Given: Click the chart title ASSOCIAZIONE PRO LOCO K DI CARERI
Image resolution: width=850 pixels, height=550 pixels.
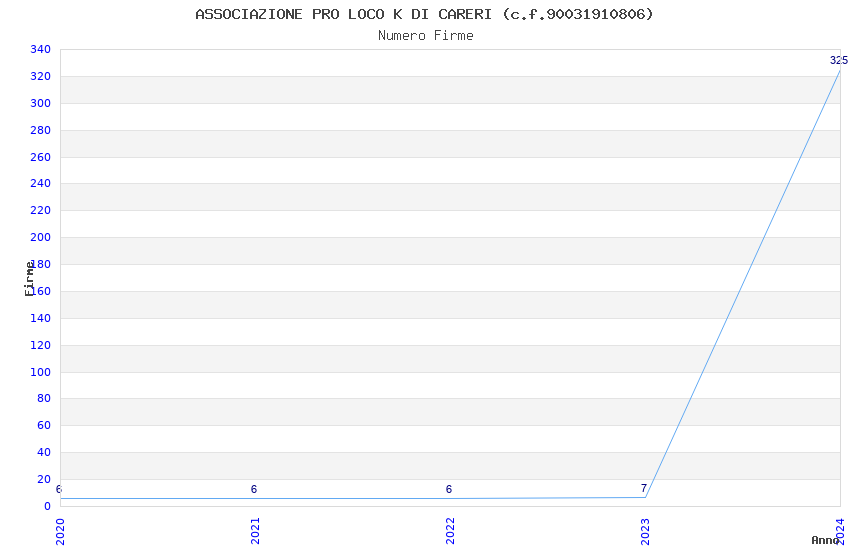Looking at the screenshot, I should [x=424, y=14].
